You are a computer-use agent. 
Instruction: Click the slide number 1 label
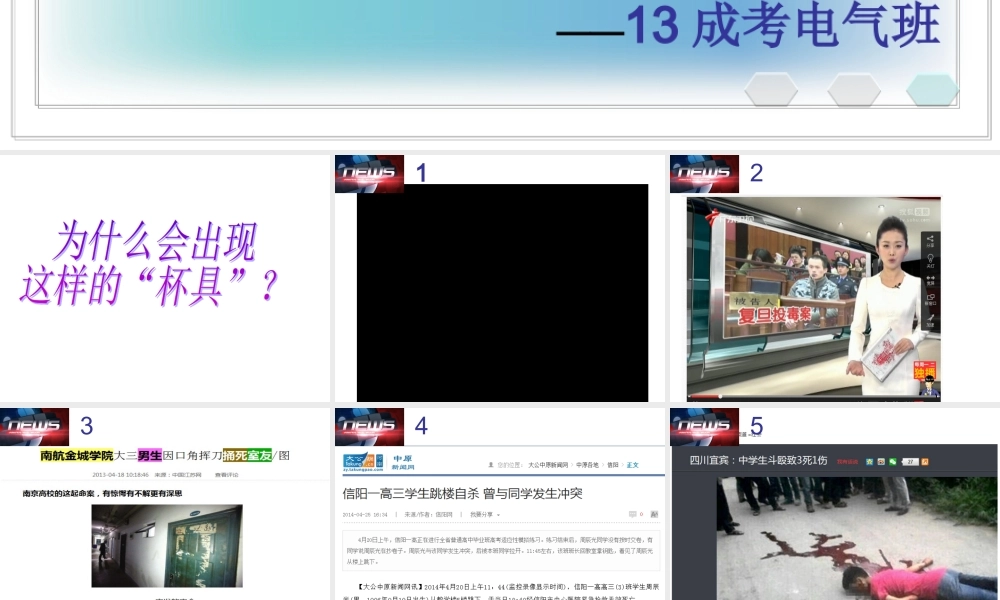click(x=421, y=173)
